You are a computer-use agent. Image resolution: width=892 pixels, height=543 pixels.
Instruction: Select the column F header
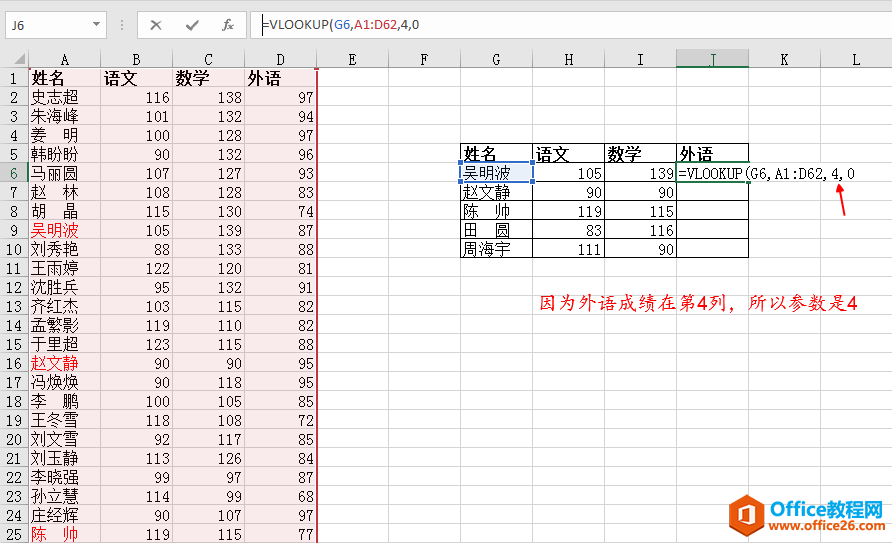point(424,59)
